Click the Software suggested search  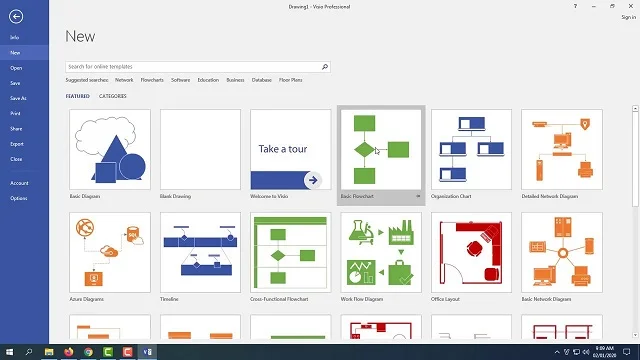tap(180, 80)
